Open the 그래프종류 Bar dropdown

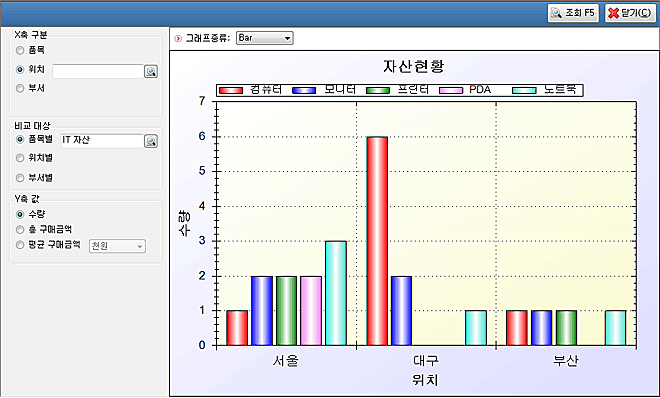point(264,38)
